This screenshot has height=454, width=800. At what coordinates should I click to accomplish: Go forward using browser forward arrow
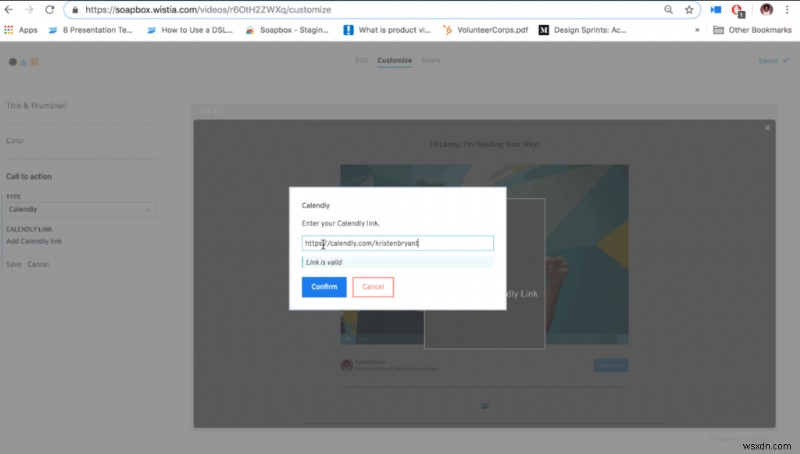pos(29,10)
